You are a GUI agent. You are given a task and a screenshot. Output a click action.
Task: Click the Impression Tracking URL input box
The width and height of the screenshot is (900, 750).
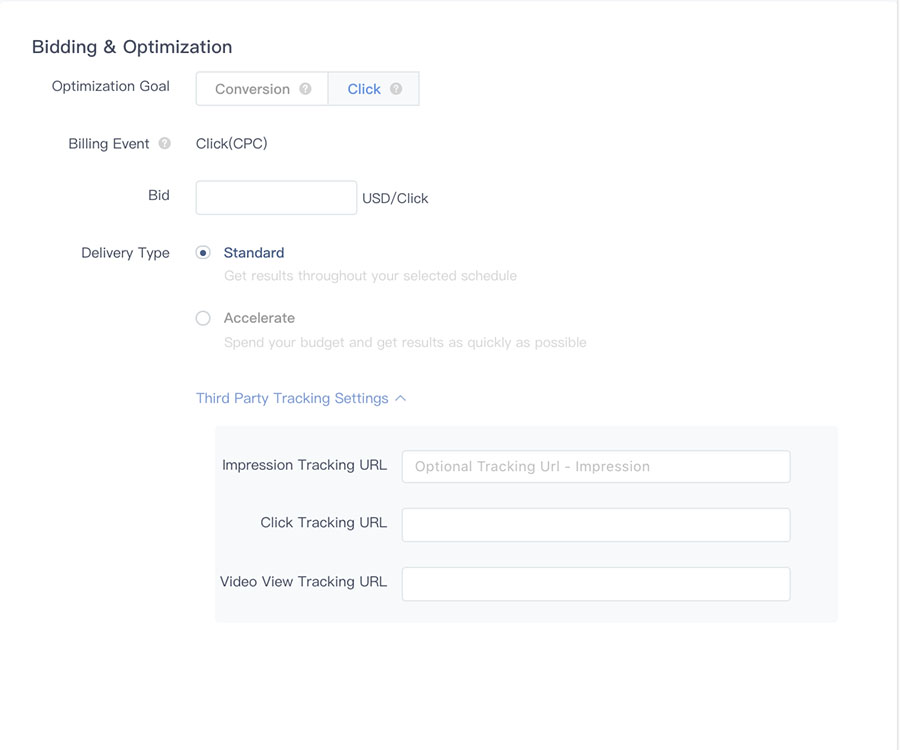click(x=595, y=466)
